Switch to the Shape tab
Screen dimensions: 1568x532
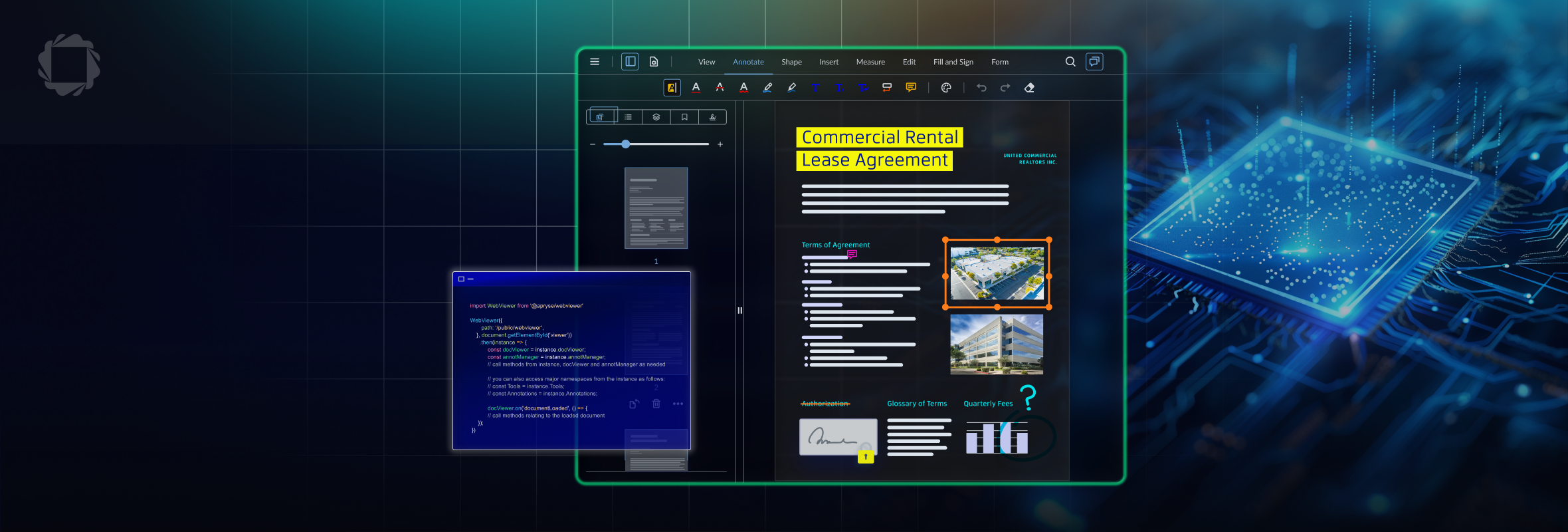pyautogui.click(x=791, y=62)
